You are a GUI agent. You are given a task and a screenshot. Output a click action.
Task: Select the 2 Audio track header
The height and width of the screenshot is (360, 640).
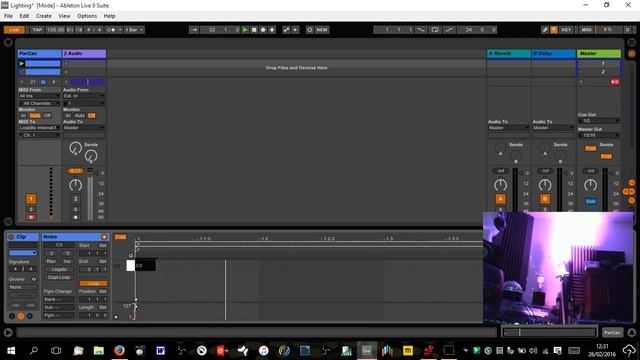[x=84, y=53]
